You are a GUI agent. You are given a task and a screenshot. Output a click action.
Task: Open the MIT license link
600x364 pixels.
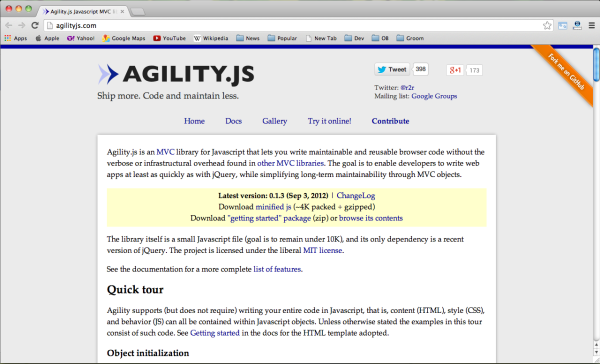tap(323, 250)
